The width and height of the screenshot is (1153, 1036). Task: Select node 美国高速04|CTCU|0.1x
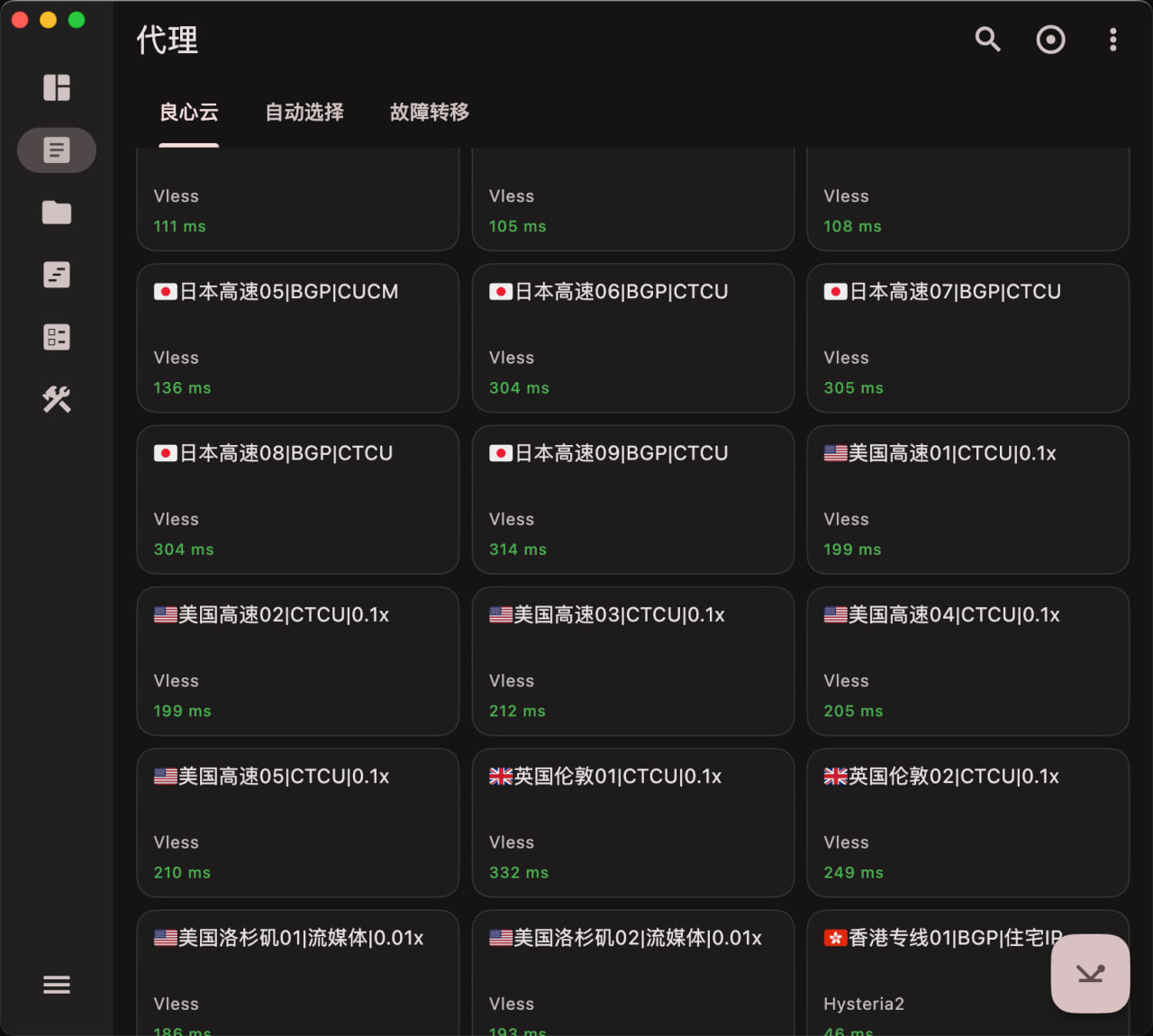point(968,661)
